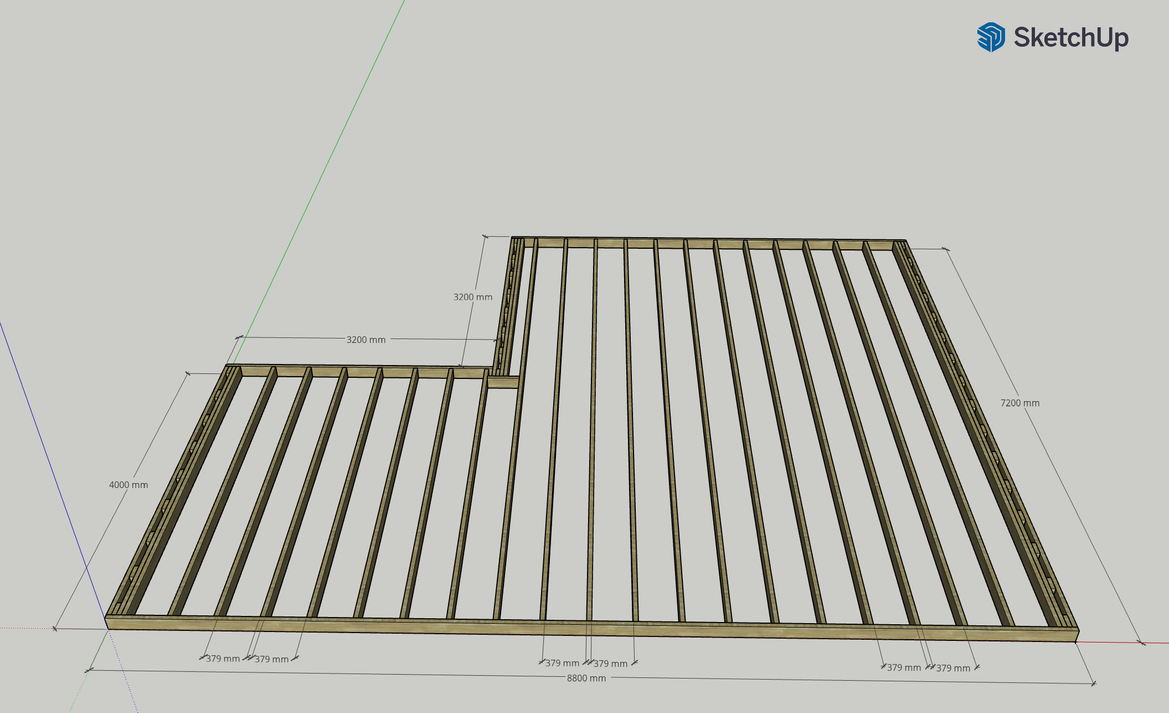Select the rightmost 379 mm dimension label
The image size is (1169, 713).
956,667
